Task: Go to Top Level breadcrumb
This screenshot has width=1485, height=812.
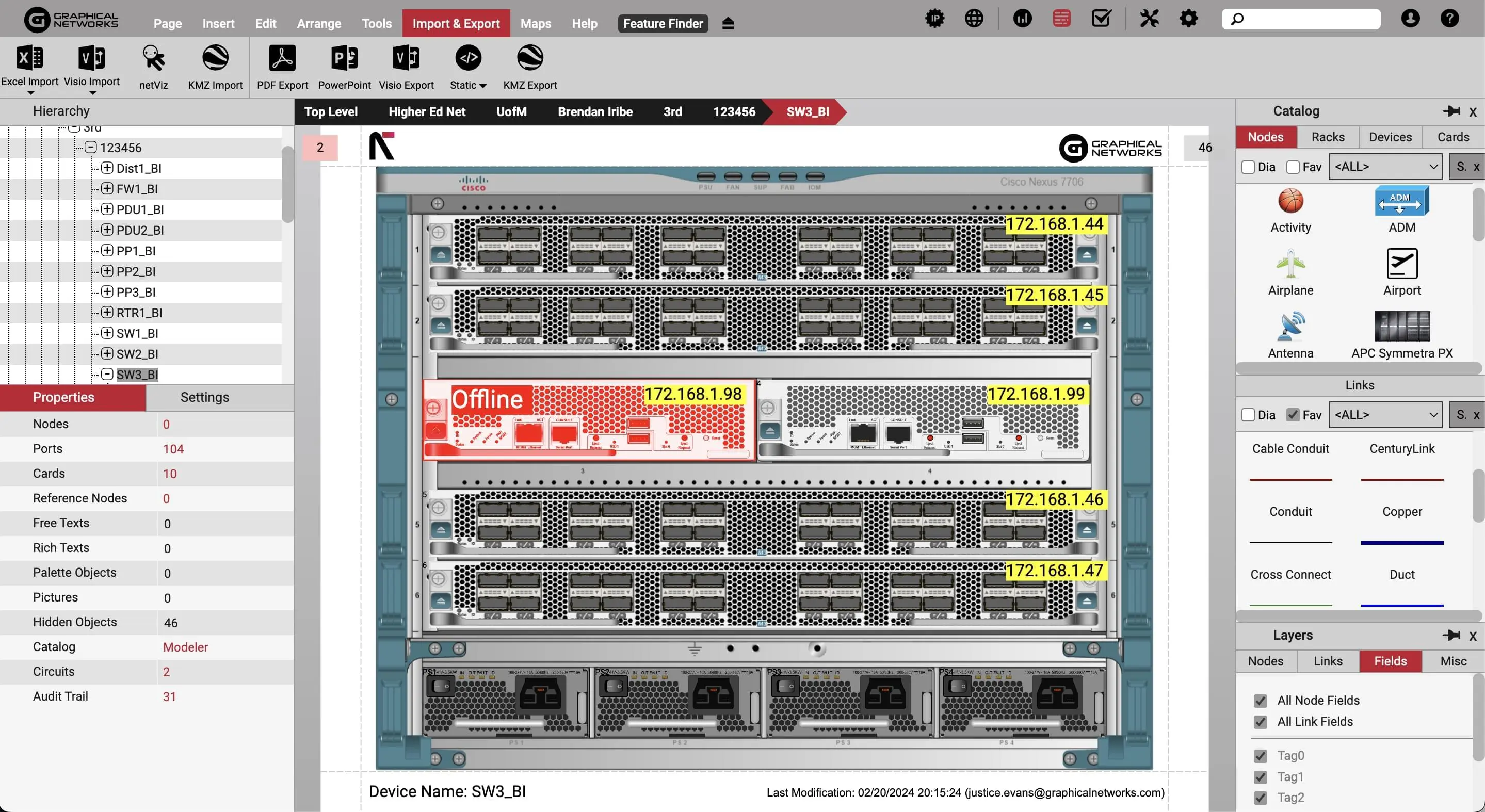Action: pos(330,112)
